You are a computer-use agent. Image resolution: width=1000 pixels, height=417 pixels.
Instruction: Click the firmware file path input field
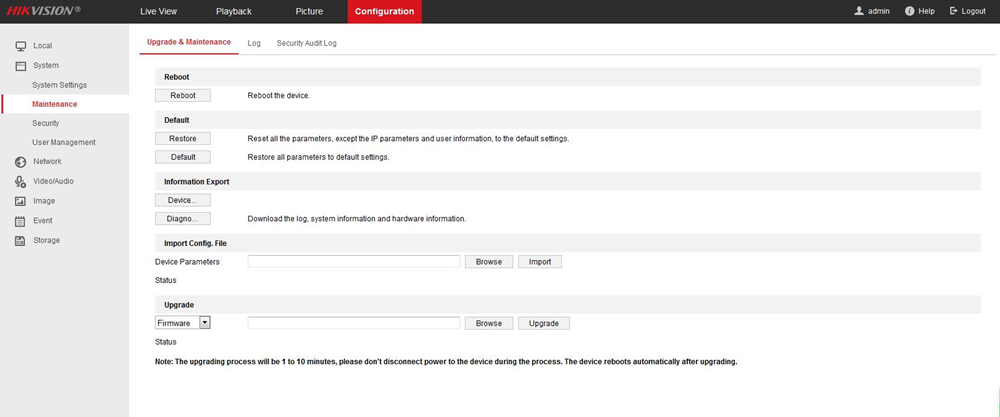pyautogui.click(x=353, y=324)
